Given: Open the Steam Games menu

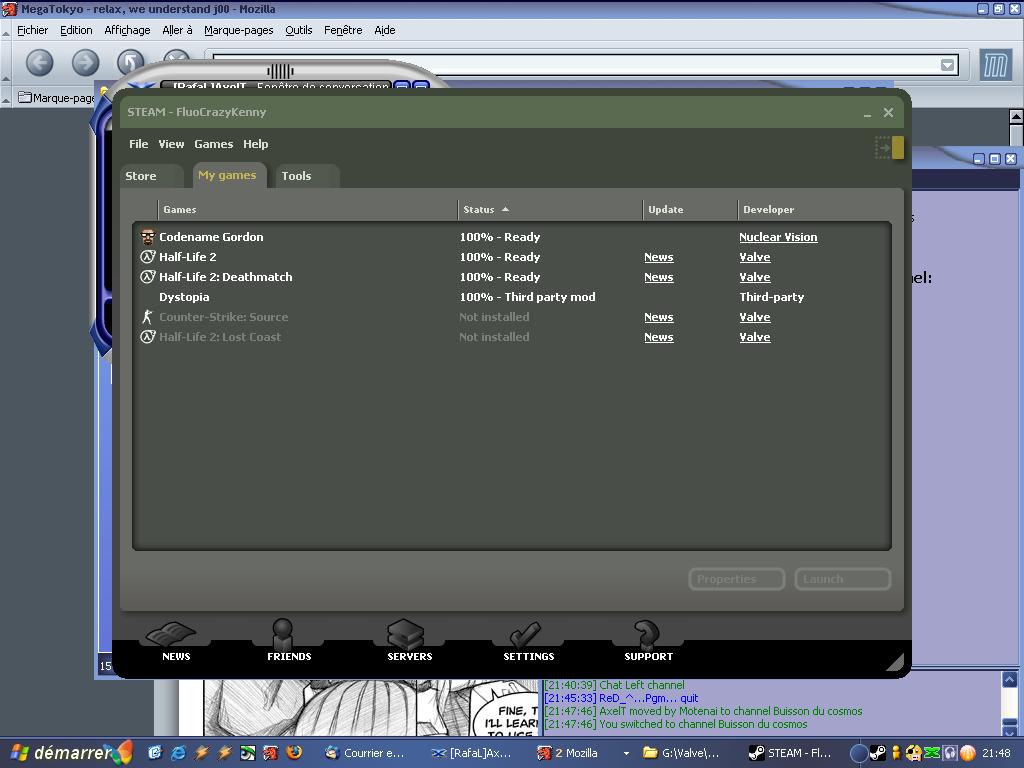Looking at the screenshot, I should click(213, 144).
